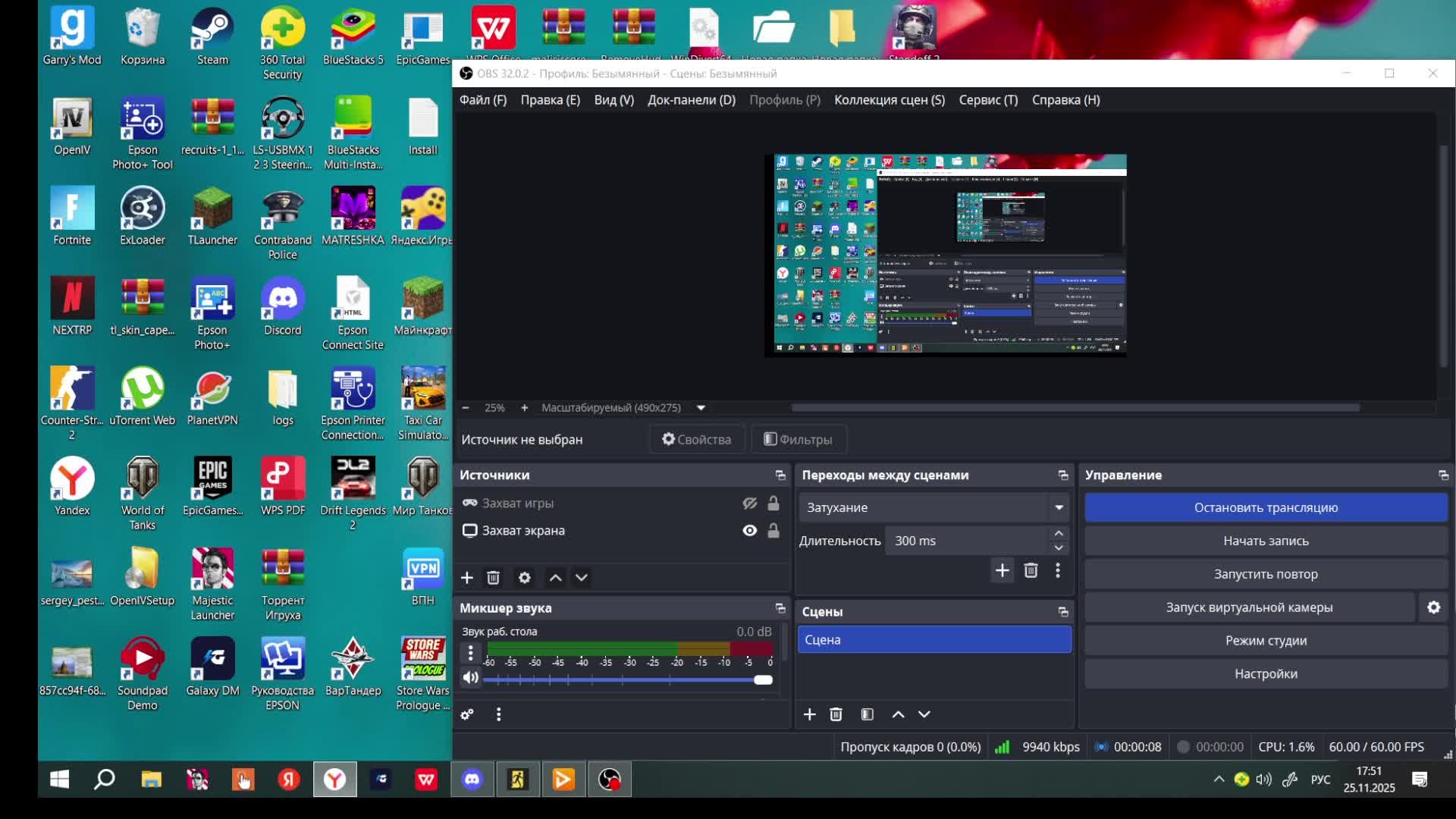Viewport: 1456px width, 819px height.
Task: Expand the Затухание transition dropdown
Action: pyautogui.click(x=1059, y=507)
